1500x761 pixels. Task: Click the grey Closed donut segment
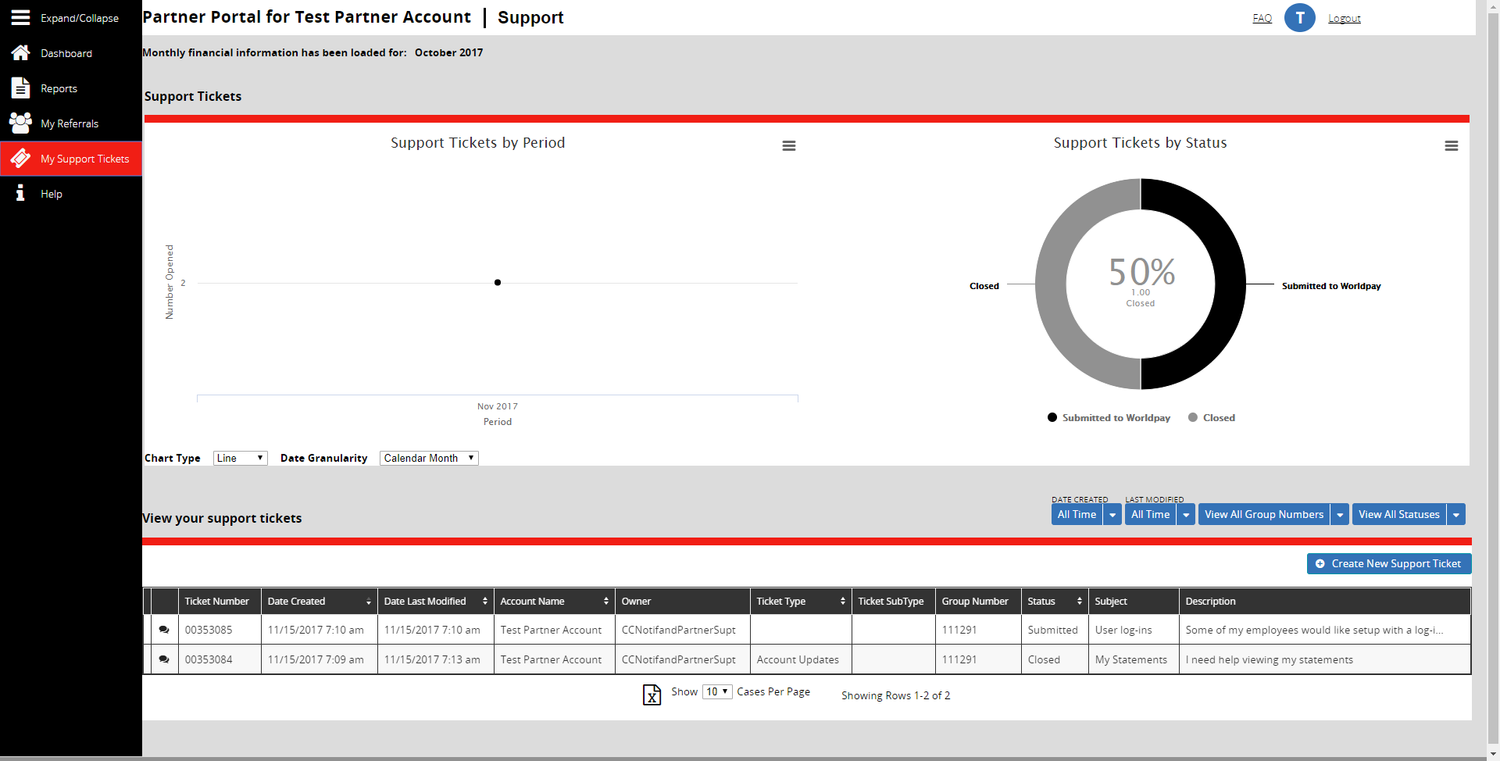click(1052, 285)
